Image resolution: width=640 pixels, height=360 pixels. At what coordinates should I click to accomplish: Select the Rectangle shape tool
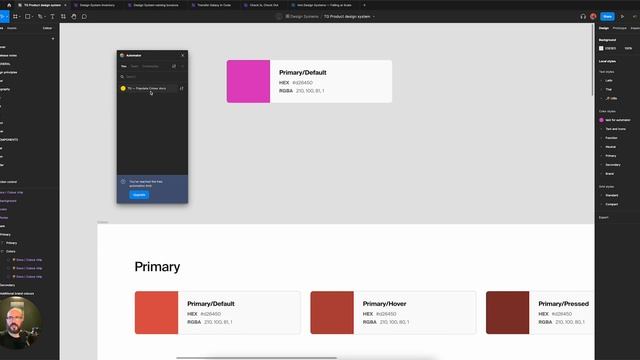[x=27, y=16]
